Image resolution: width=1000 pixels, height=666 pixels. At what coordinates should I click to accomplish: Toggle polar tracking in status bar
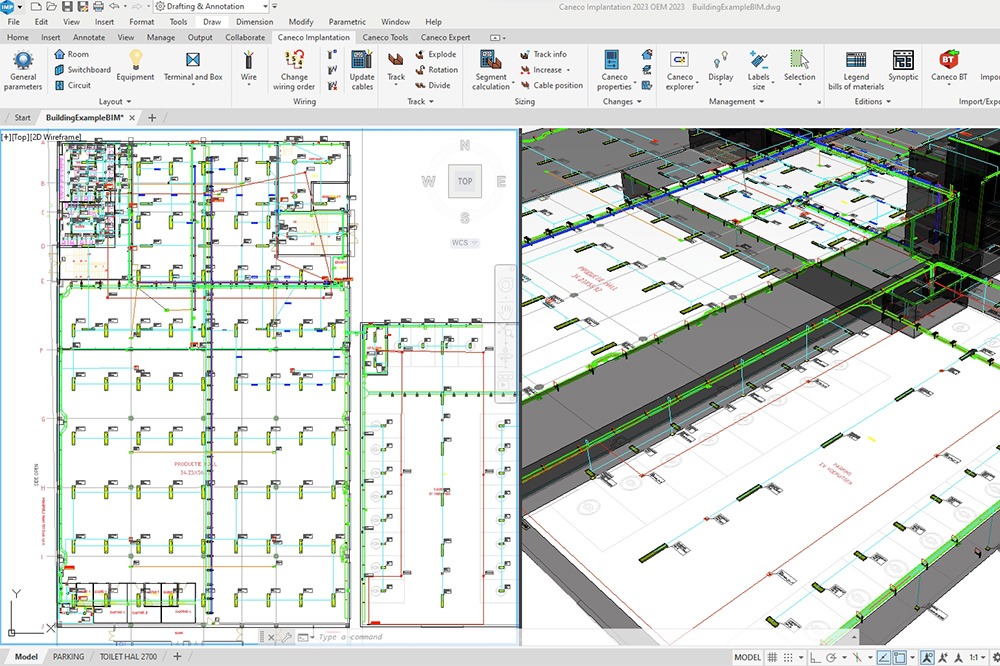coord(831,657)
